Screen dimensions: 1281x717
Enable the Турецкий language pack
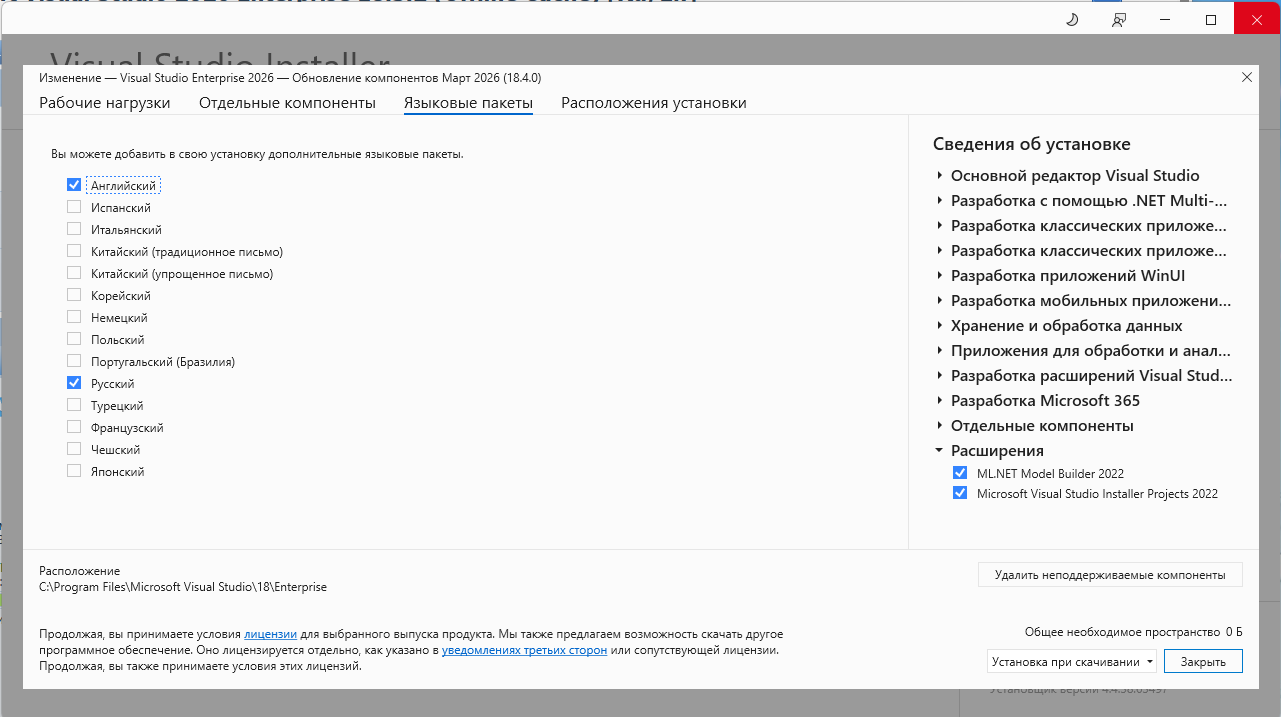74,405
